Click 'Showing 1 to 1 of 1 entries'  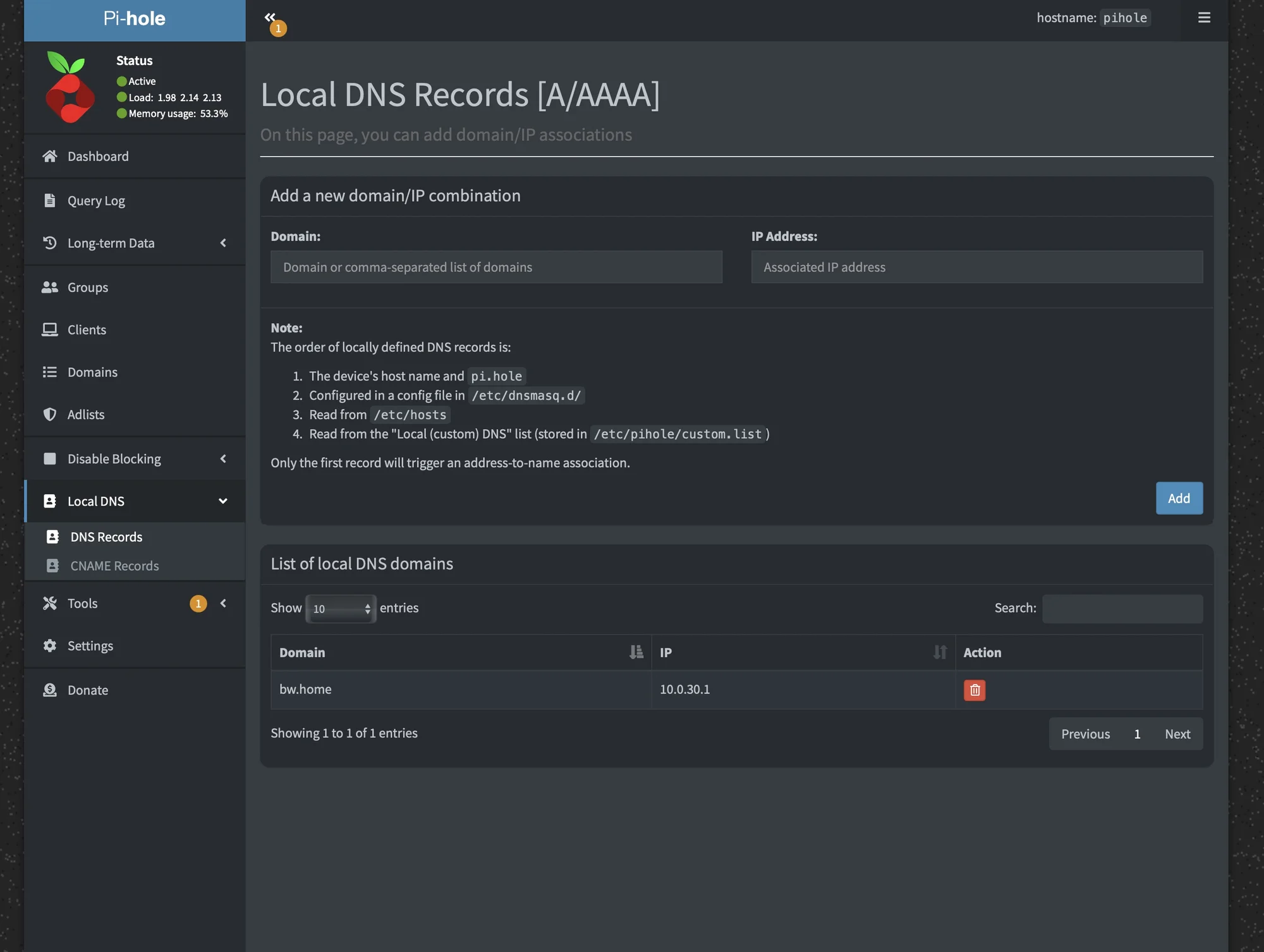point(344,733)
